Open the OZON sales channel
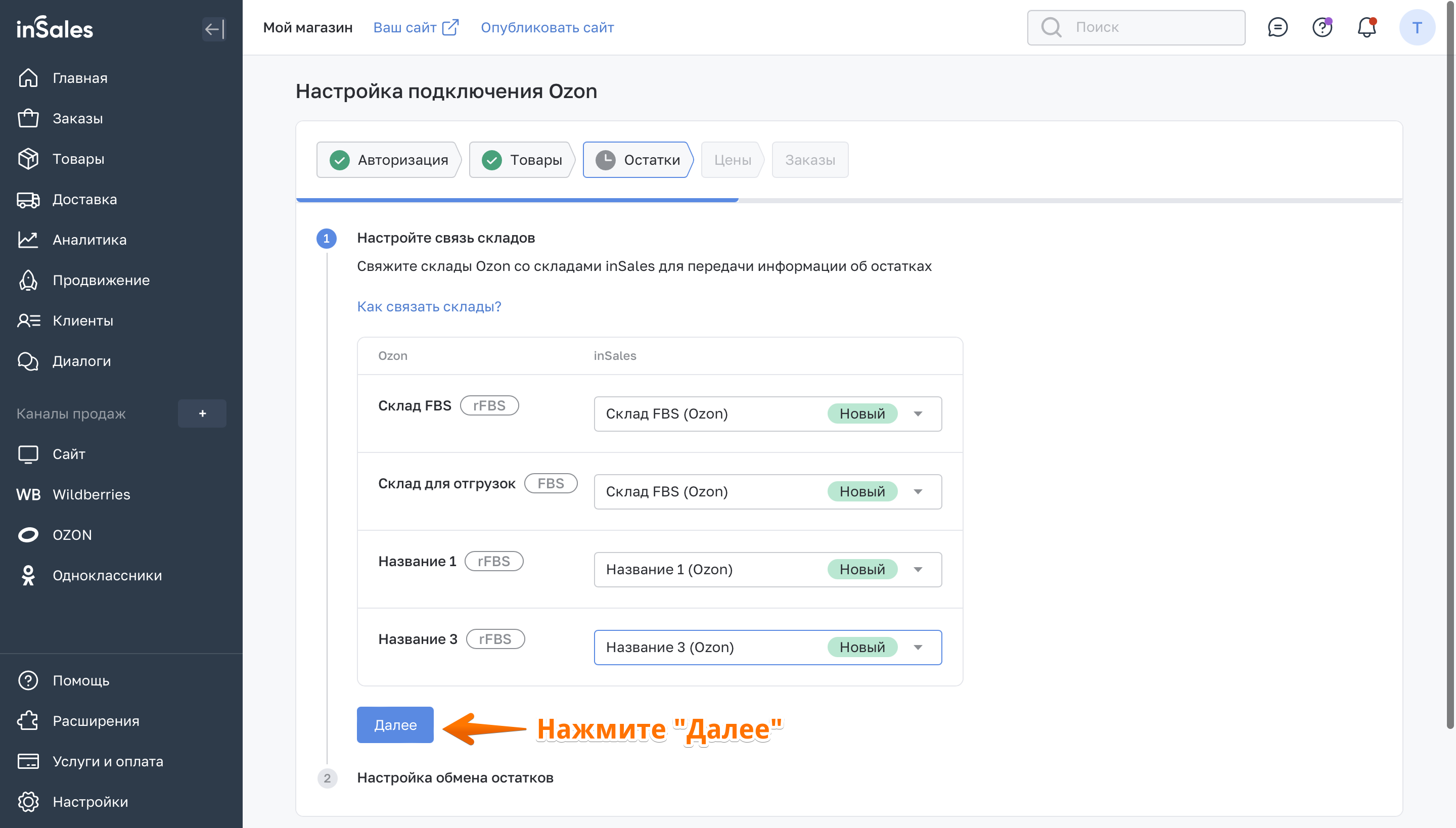The height and width of the screenshot is (828, 1456). 72,535
